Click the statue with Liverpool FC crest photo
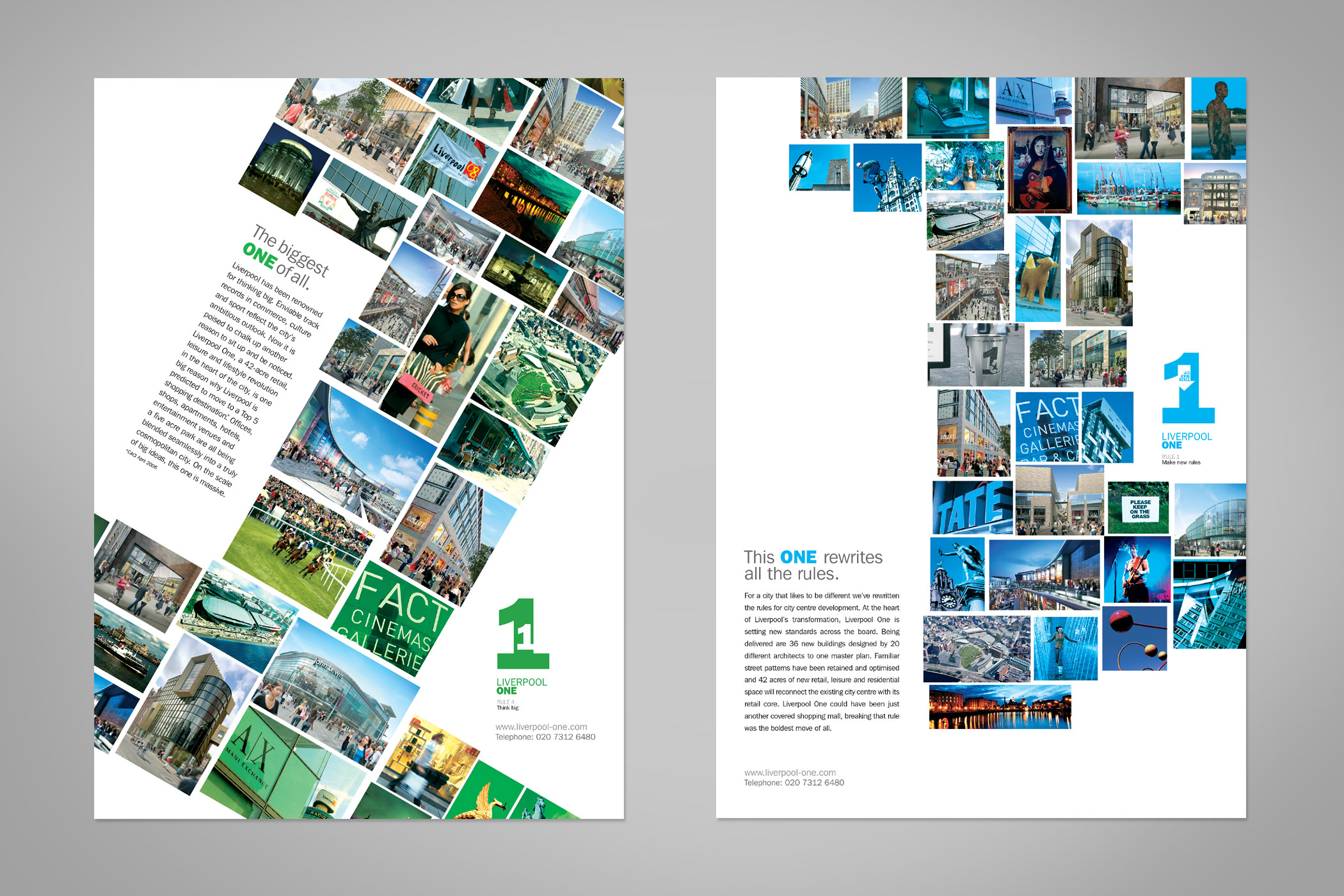The width and height of the screenshot is (1344, 896). 359,209
